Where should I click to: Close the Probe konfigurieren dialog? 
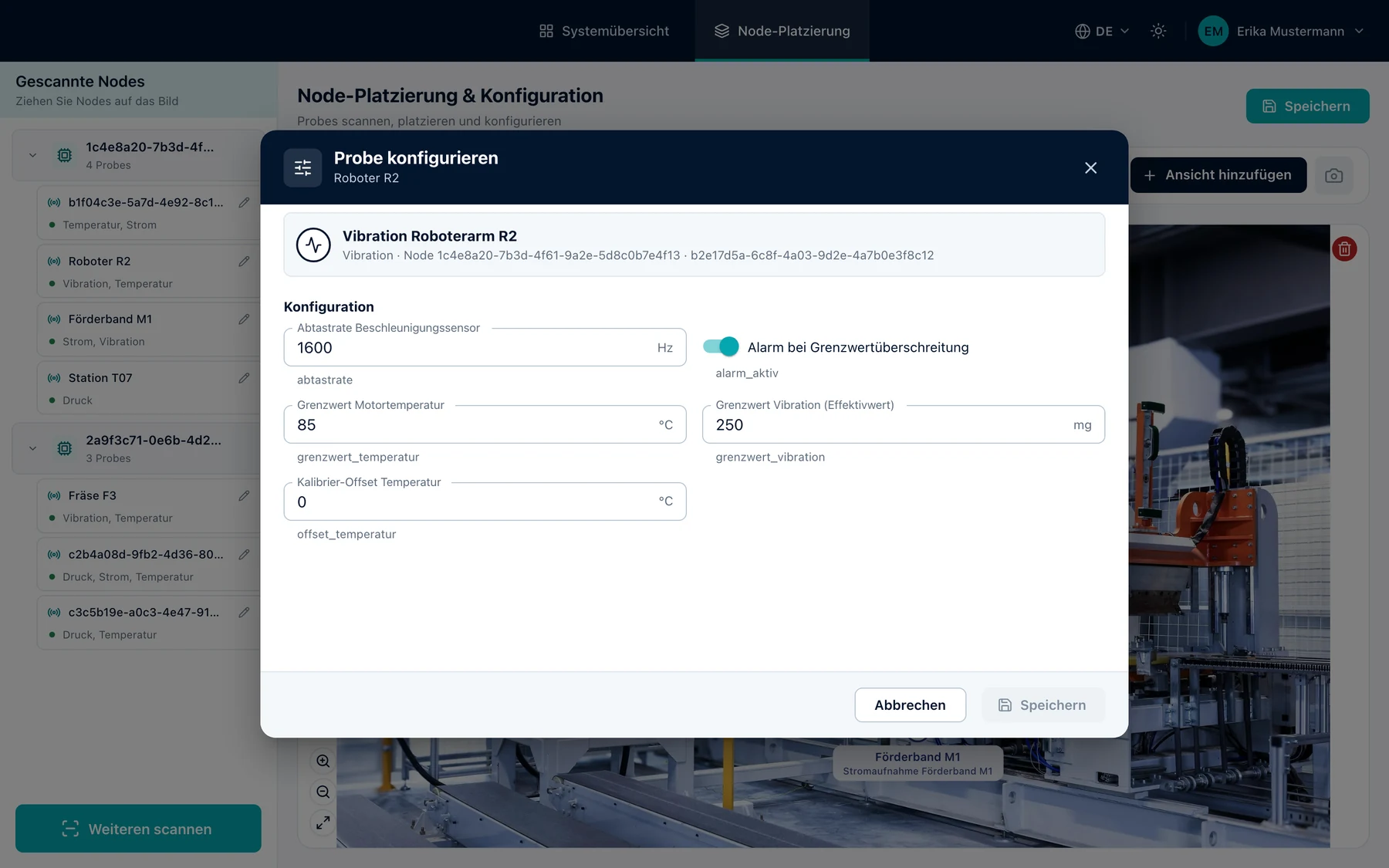coord(1090,168)
